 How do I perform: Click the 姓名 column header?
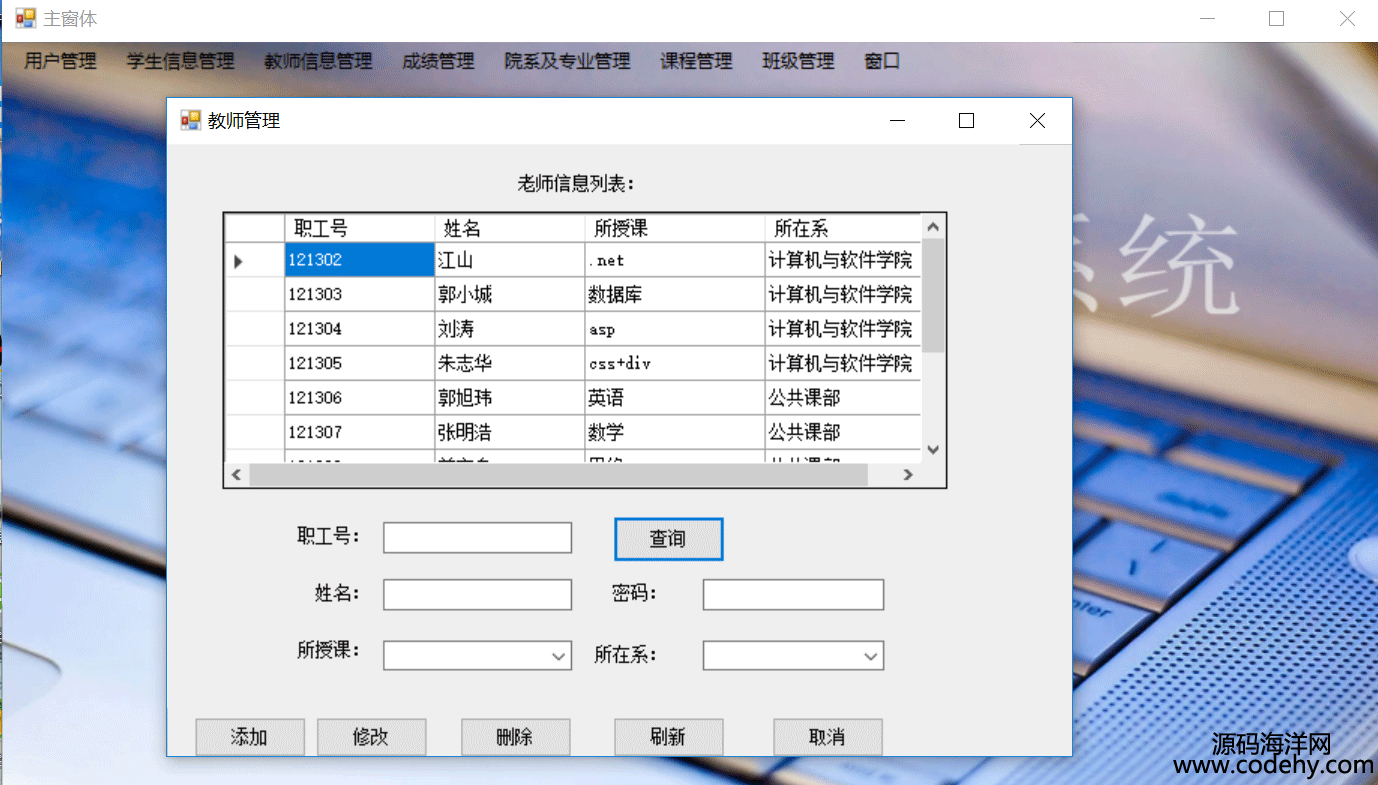pyautogui.click(x=510, y=228)
